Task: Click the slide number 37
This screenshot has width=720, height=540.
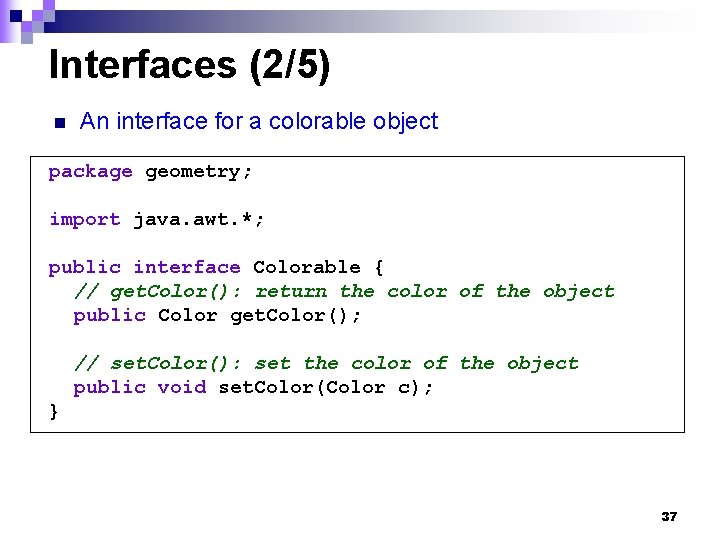Action: [669, 517]
